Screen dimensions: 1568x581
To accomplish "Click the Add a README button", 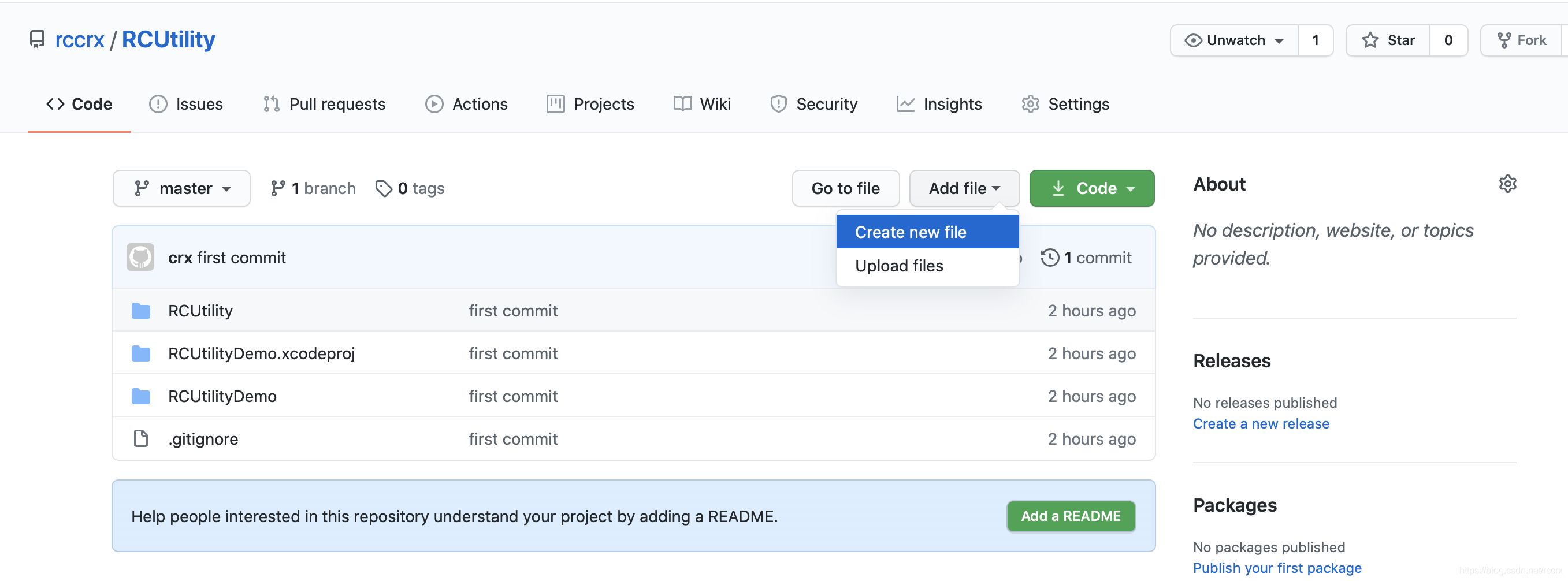I will click(x=1071, y=516).
